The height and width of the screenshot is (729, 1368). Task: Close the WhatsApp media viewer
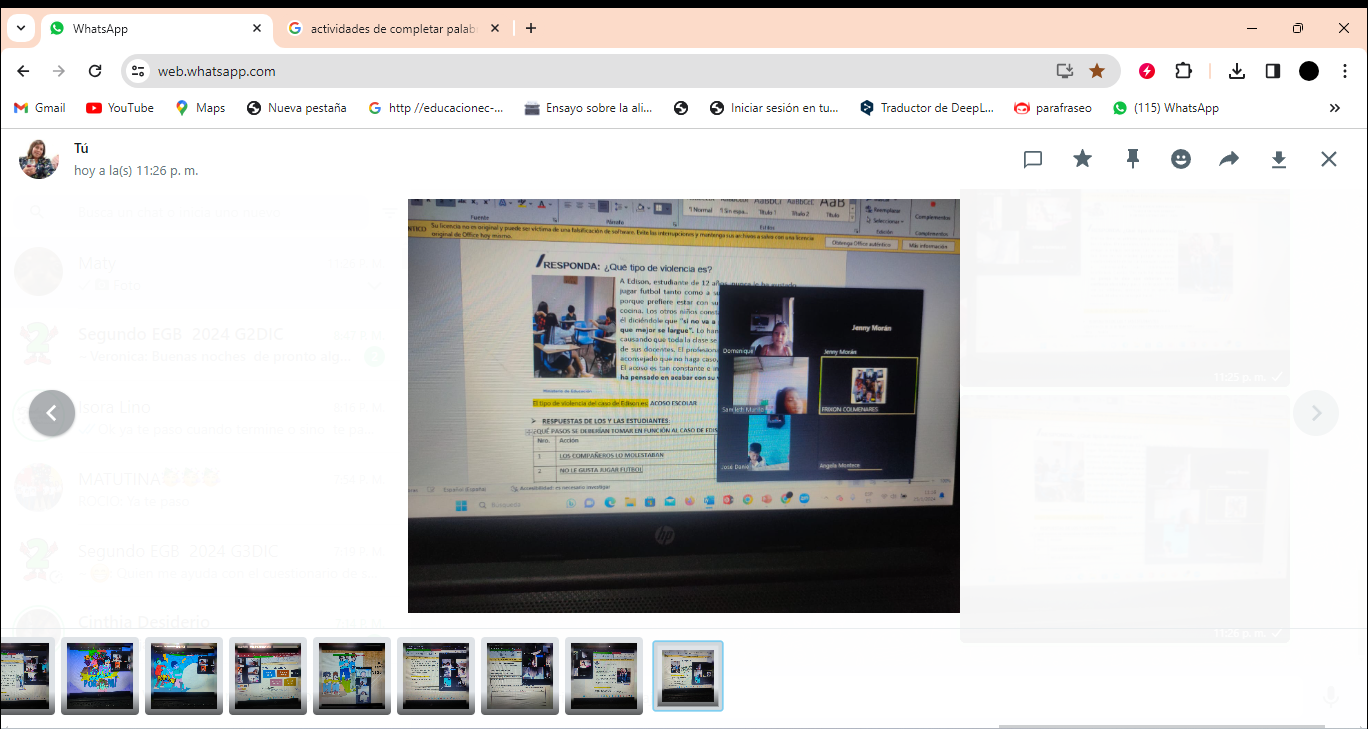(1328, 159)
